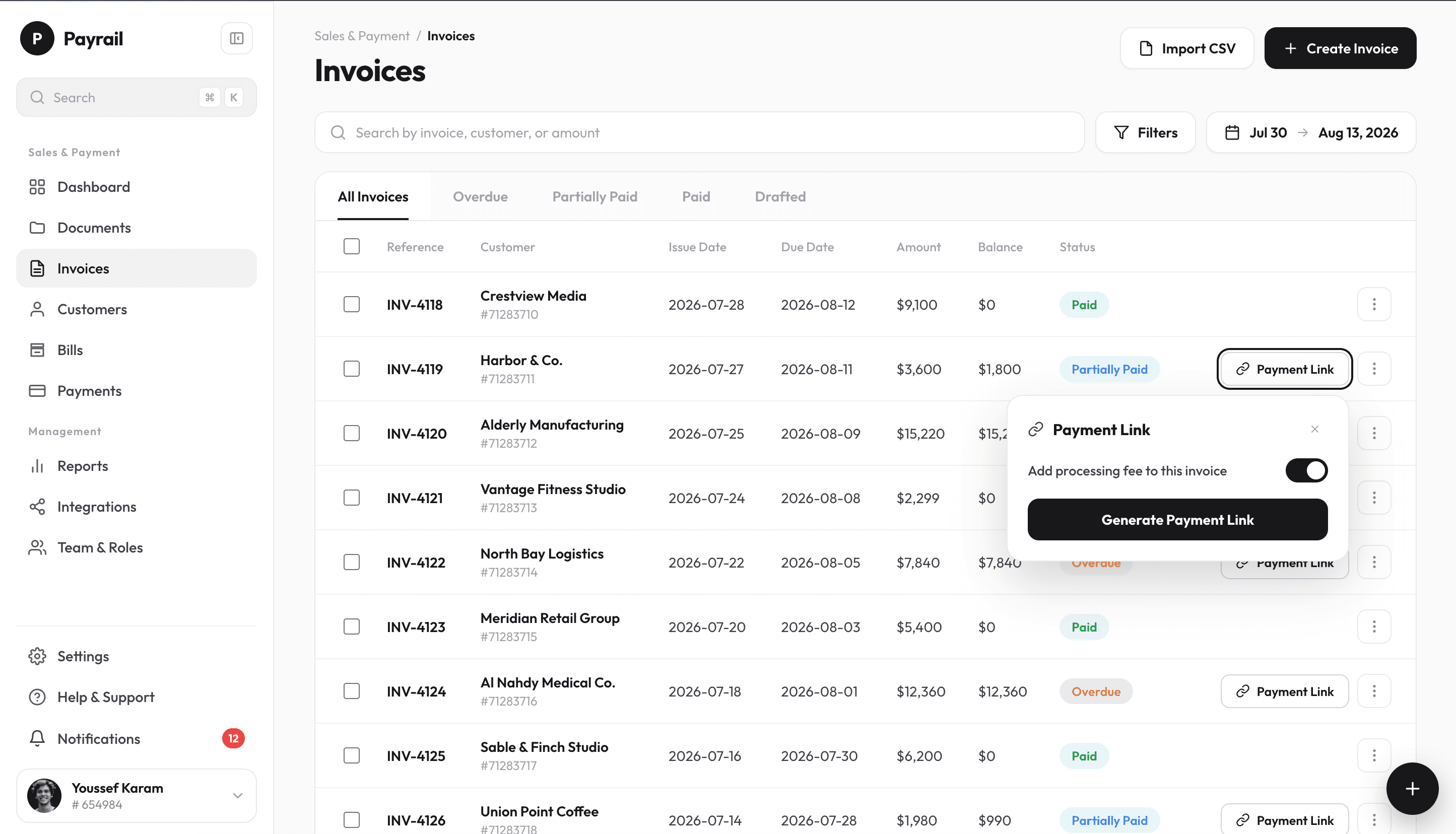The width and height of the screenshot is (1456, 834).
Task: Open Notifications with 12 badge
Action: (137, 738)
